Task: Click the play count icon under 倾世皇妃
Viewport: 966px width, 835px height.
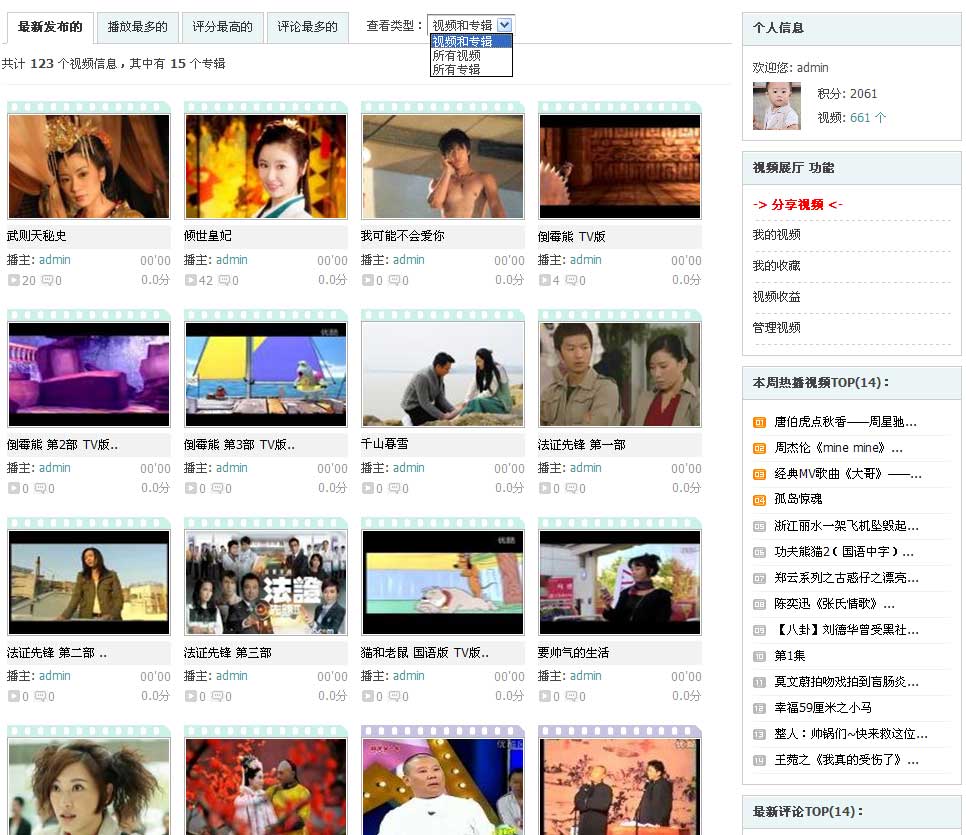Action: coord(190,280)
